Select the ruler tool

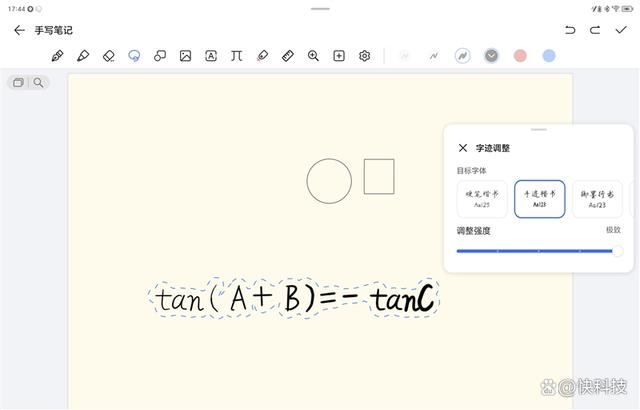pyautogui.click(x=288, y=56)
